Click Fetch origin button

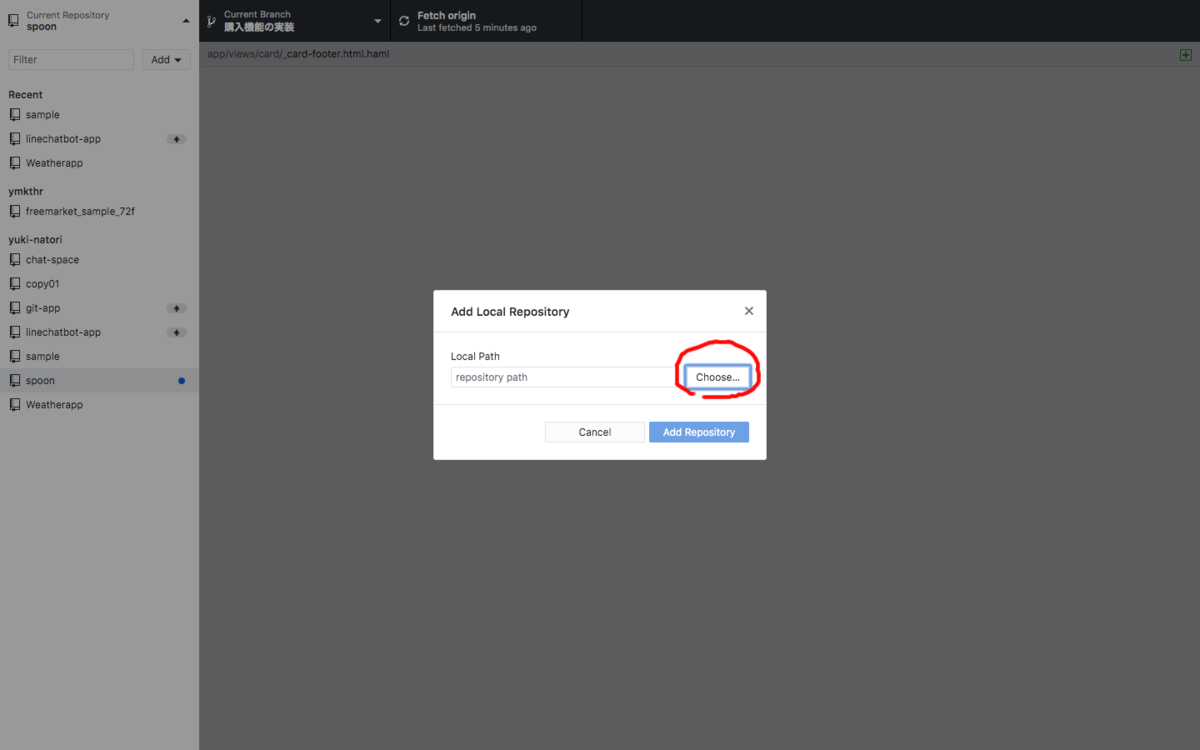486,21
